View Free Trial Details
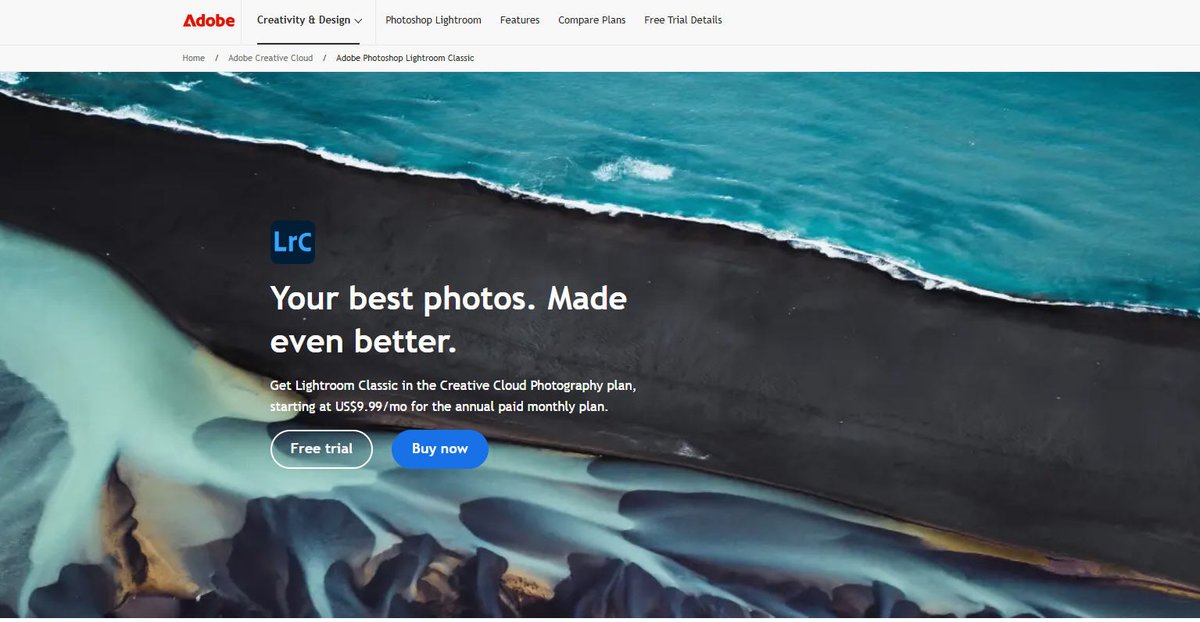Screen dimensions: 1200x622 point(683,20)
